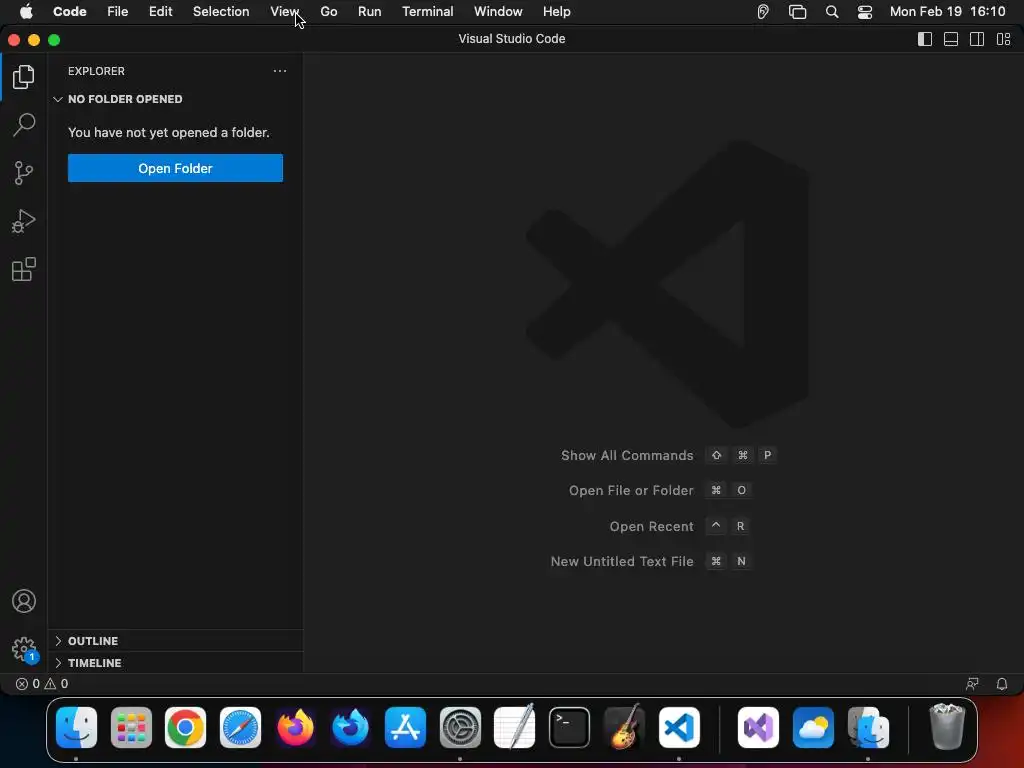Open the Manage gear icon
1024x768 pixels.
coord(24,649)
